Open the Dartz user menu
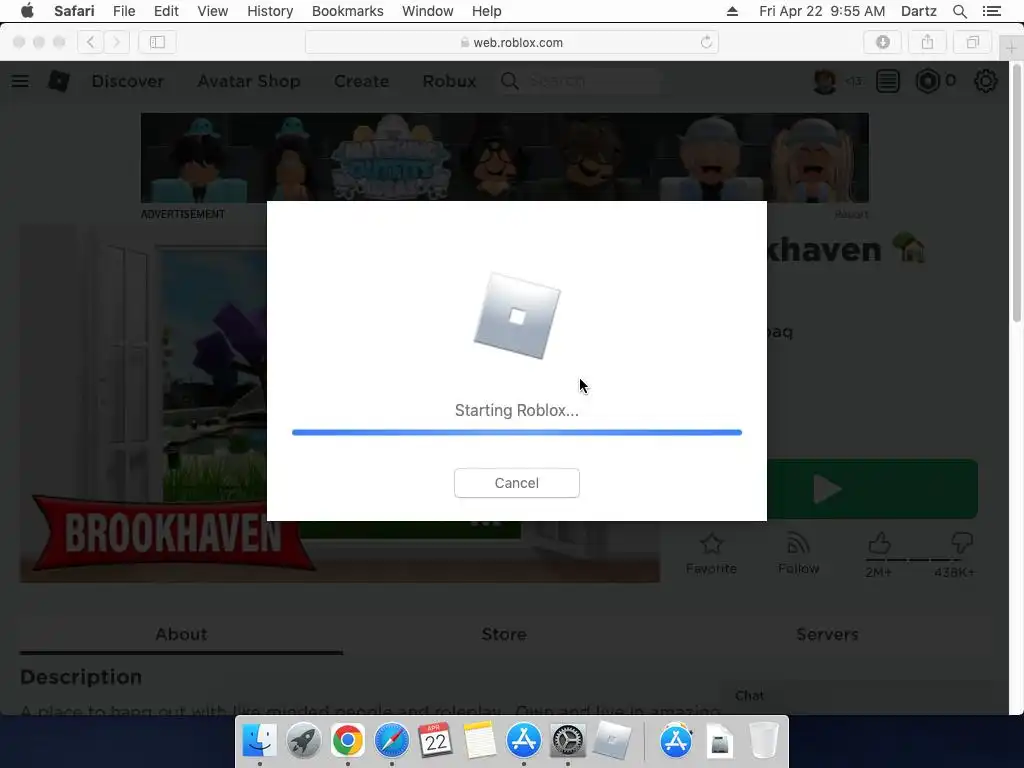 tap(918, 11)
